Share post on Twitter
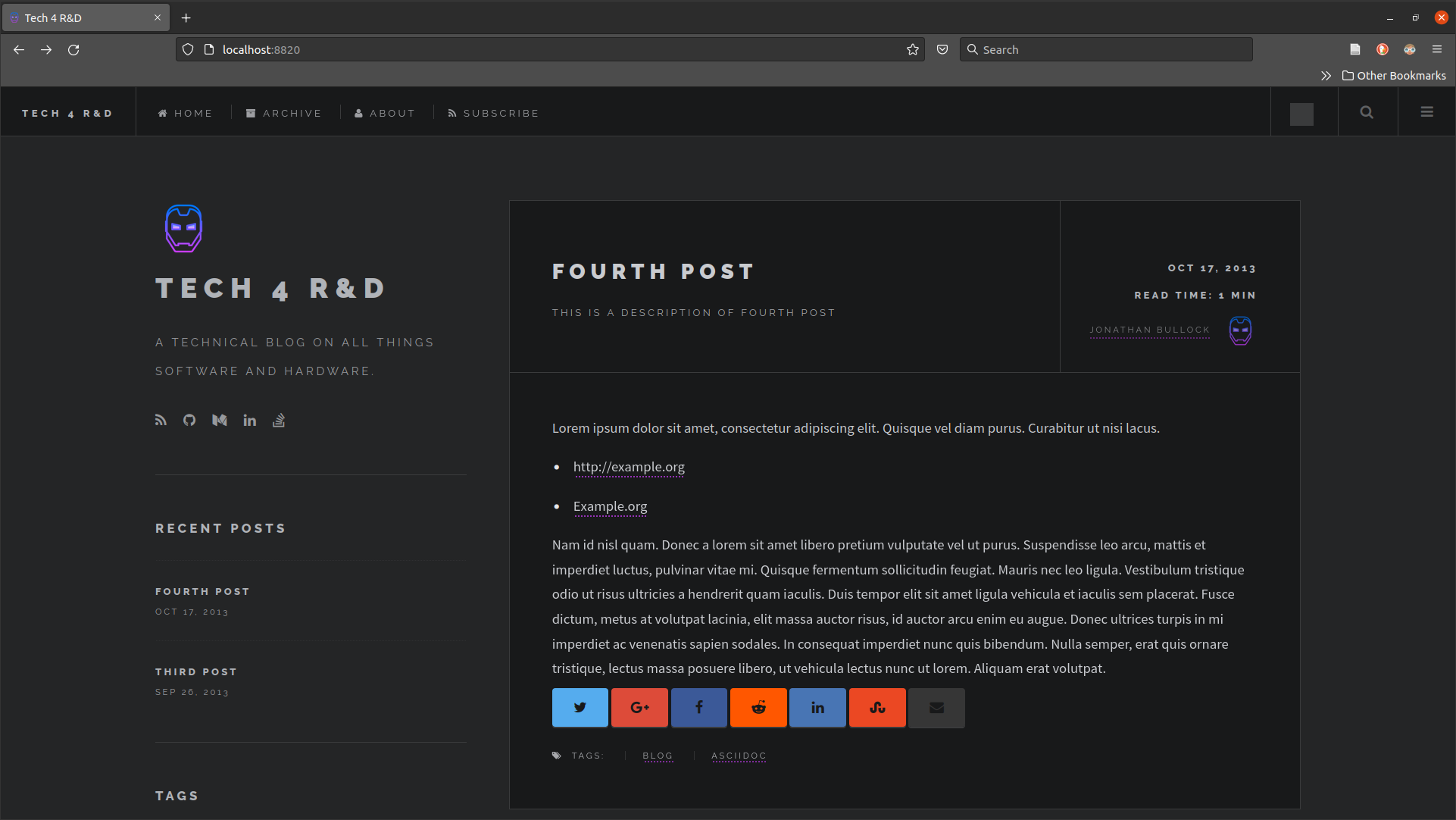The image size is (1456, 820). [580, 708]
